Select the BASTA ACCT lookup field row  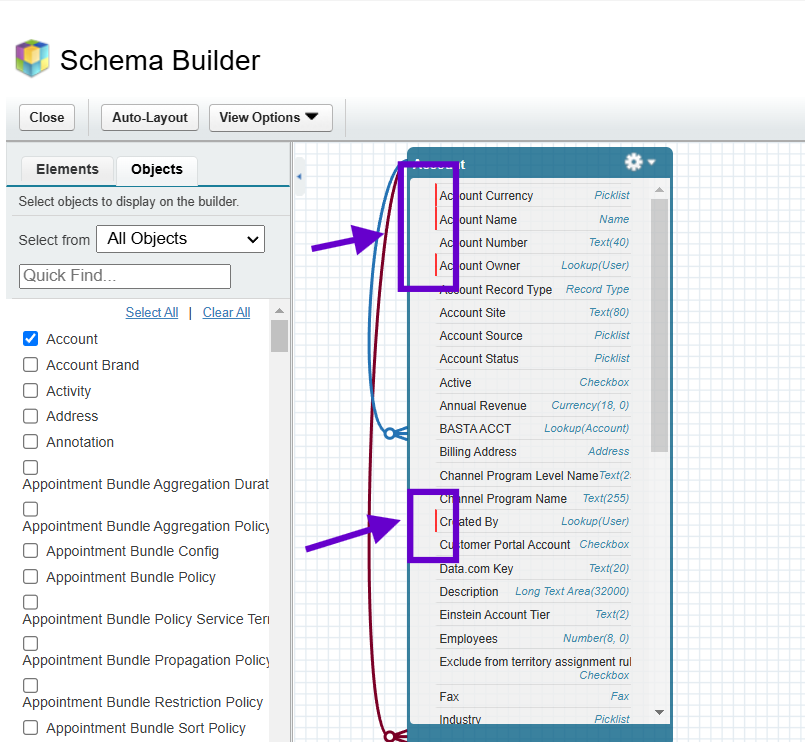click(x=533, y=428)
